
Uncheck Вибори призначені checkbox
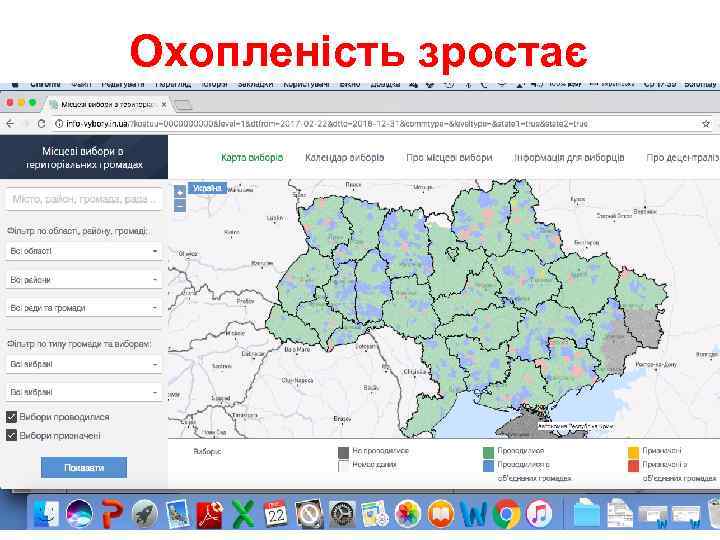tap(11, 435)
